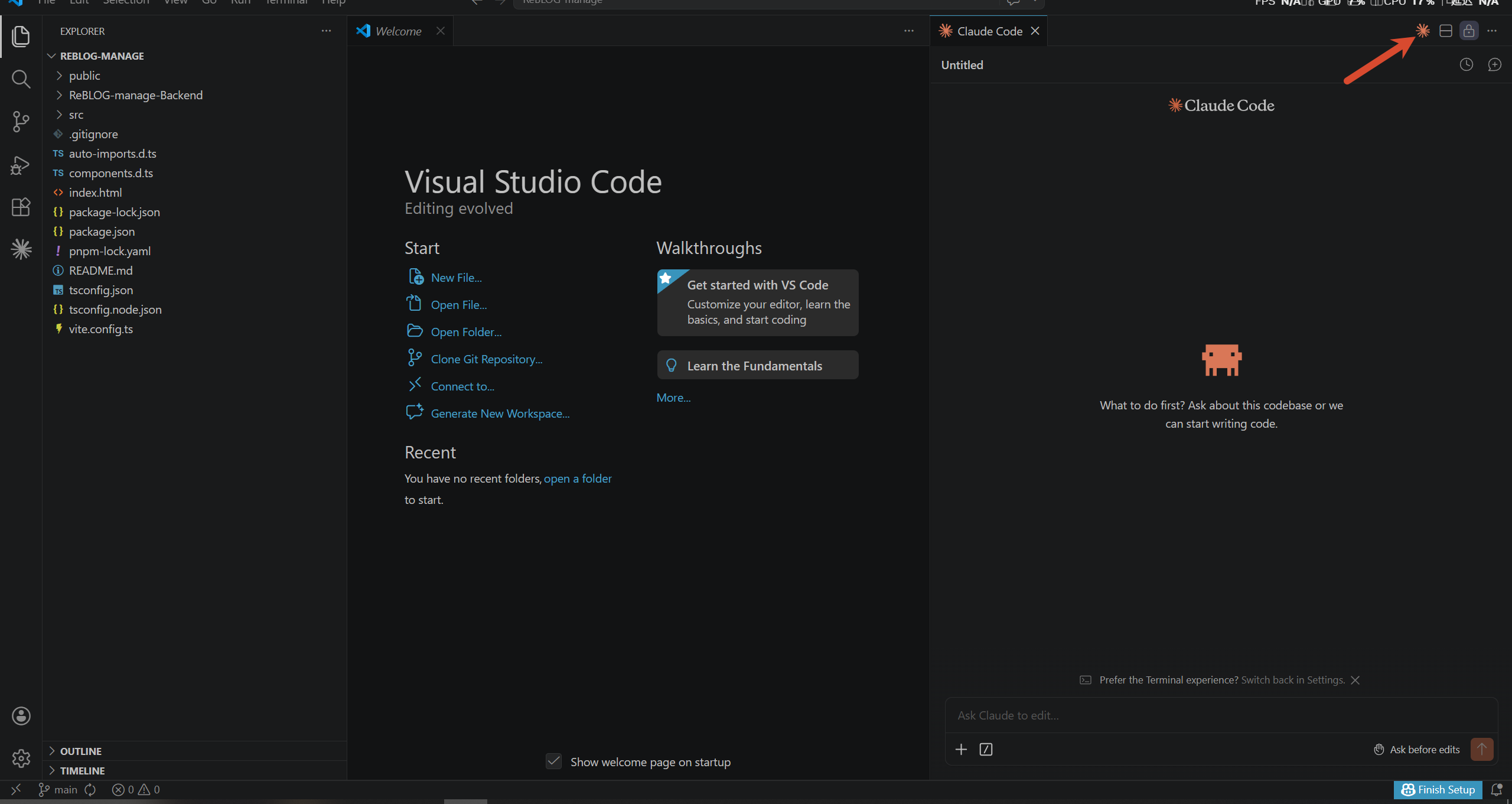
Task: Start a new Claude conversation
Action: pyautogui.click(x=1494, y=65)
